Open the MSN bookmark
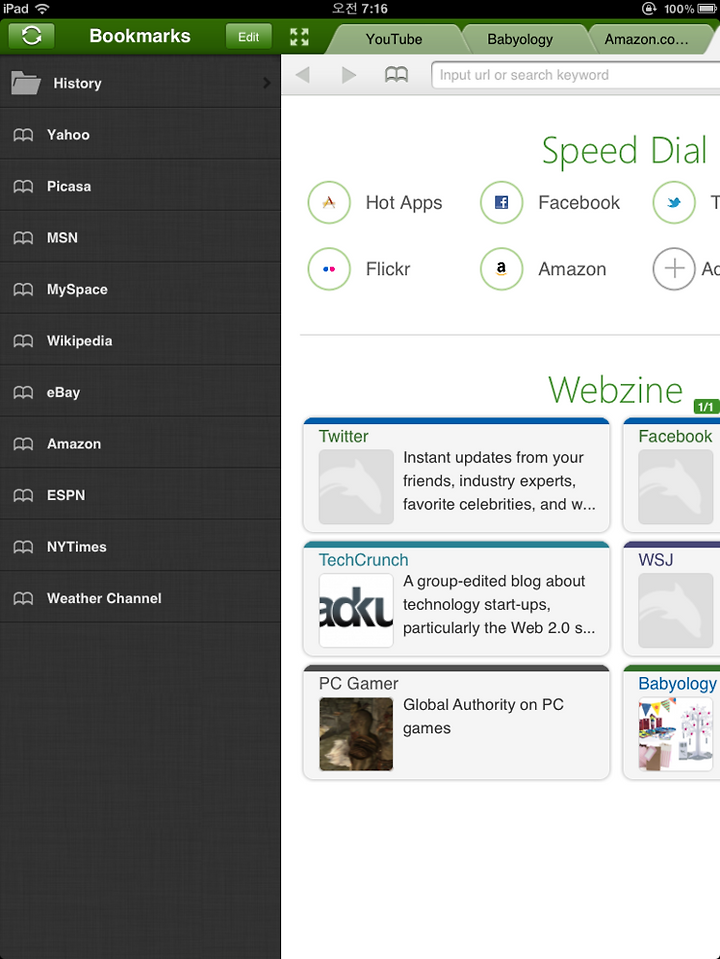 140,237
